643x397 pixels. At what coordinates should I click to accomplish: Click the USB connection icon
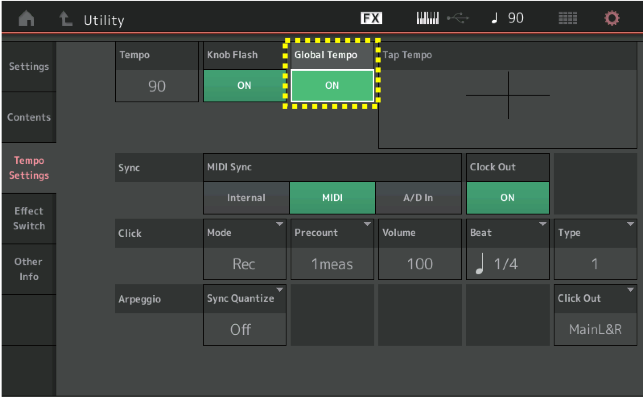click(458, 18)
